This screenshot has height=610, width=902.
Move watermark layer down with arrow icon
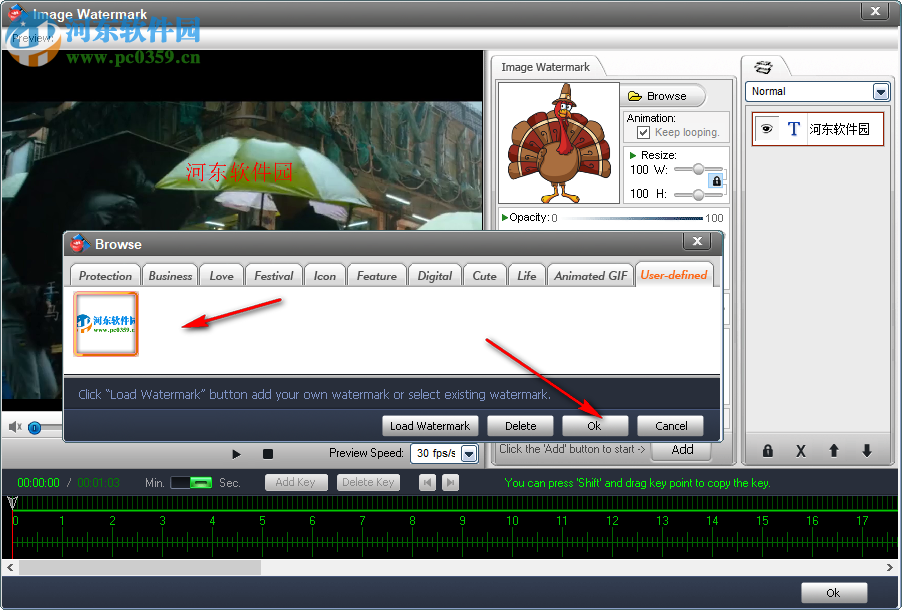coord(866,451)
